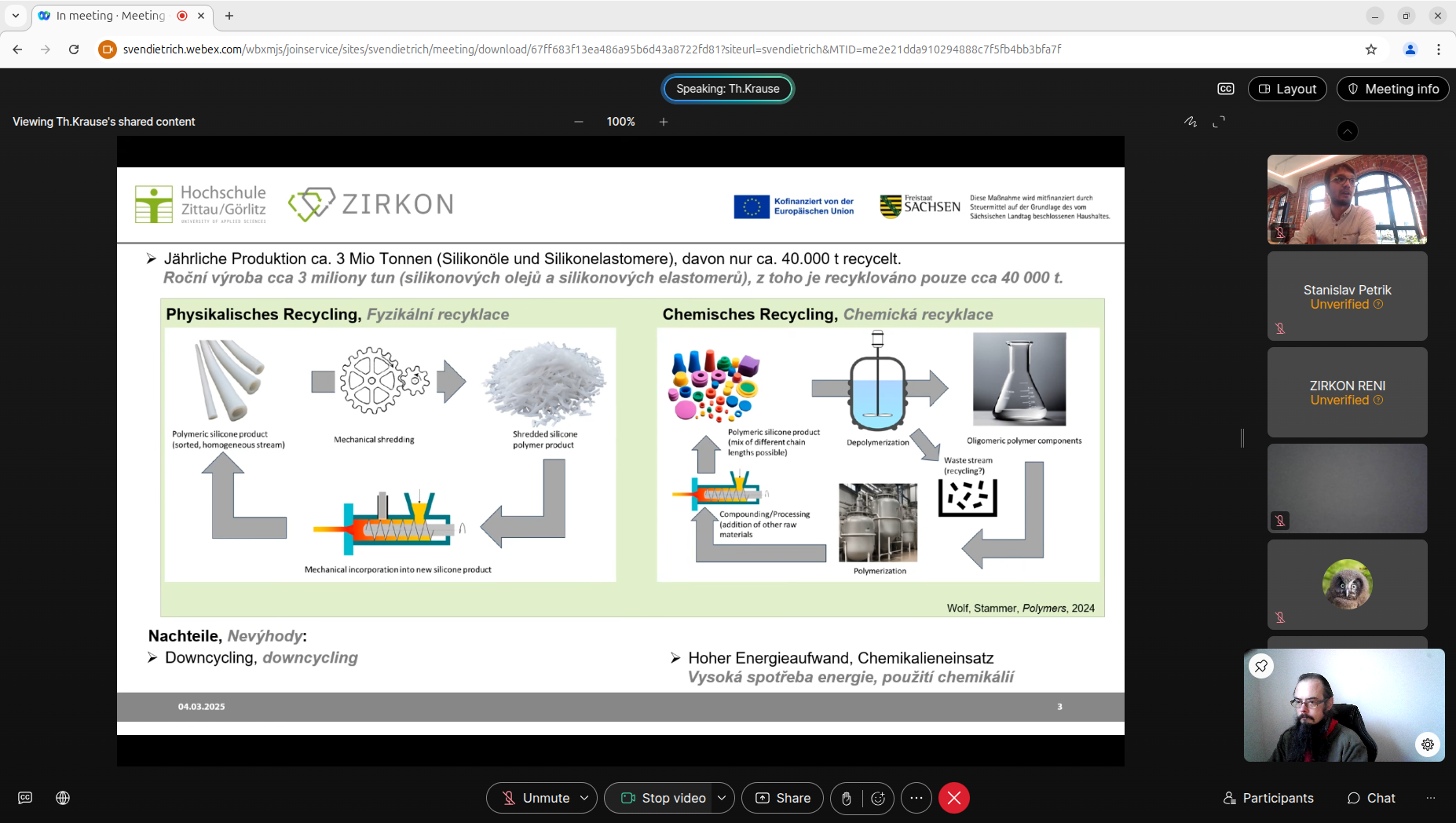Screen dimensions: 1456x823
Task: Open the reactions emoji icon
Action: pyautogui.click(x=878, y=799)
